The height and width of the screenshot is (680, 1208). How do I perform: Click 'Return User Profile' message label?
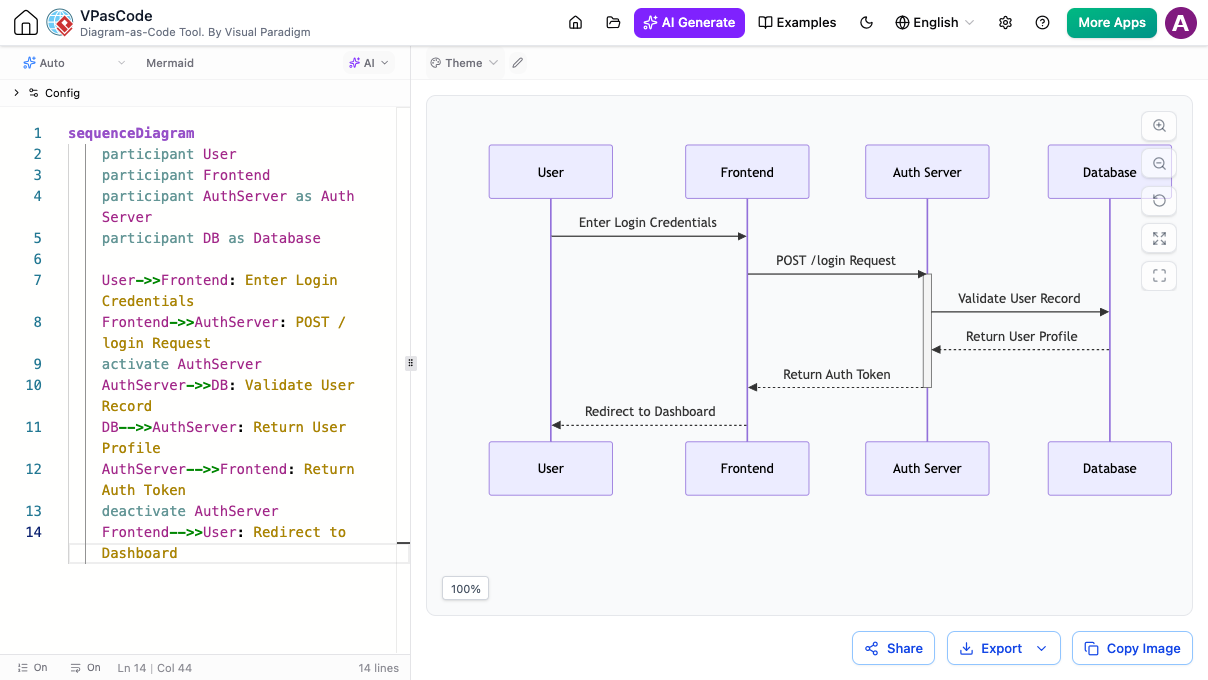(1021, 337)
